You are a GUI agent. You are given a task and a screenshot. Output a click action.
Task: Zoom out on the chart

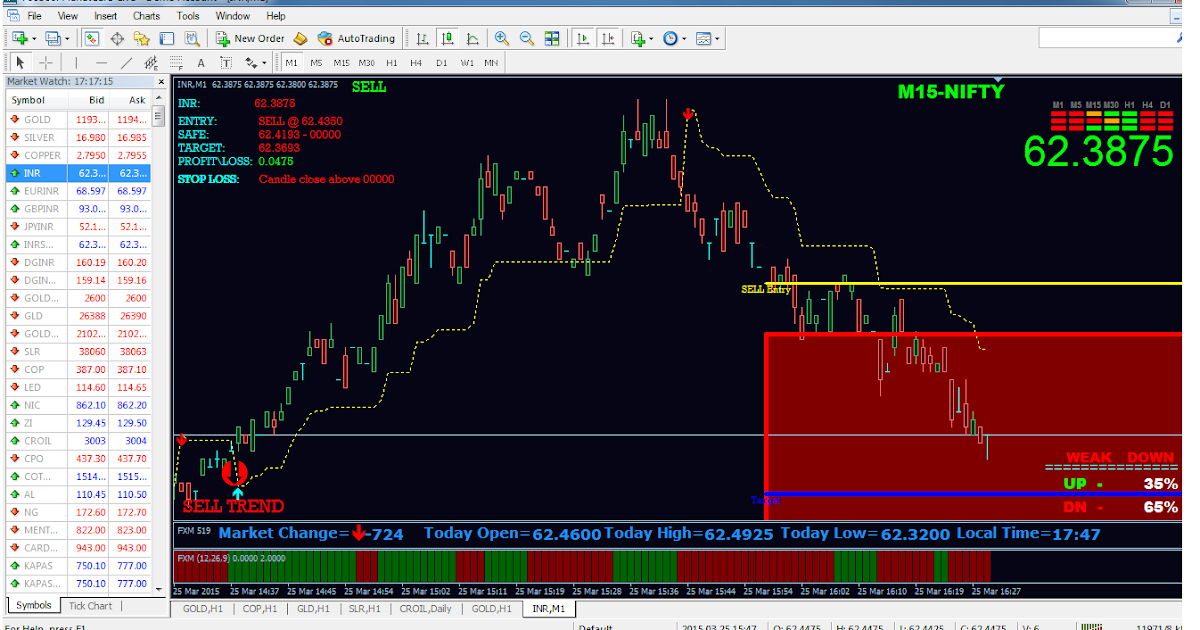[527, 38]
